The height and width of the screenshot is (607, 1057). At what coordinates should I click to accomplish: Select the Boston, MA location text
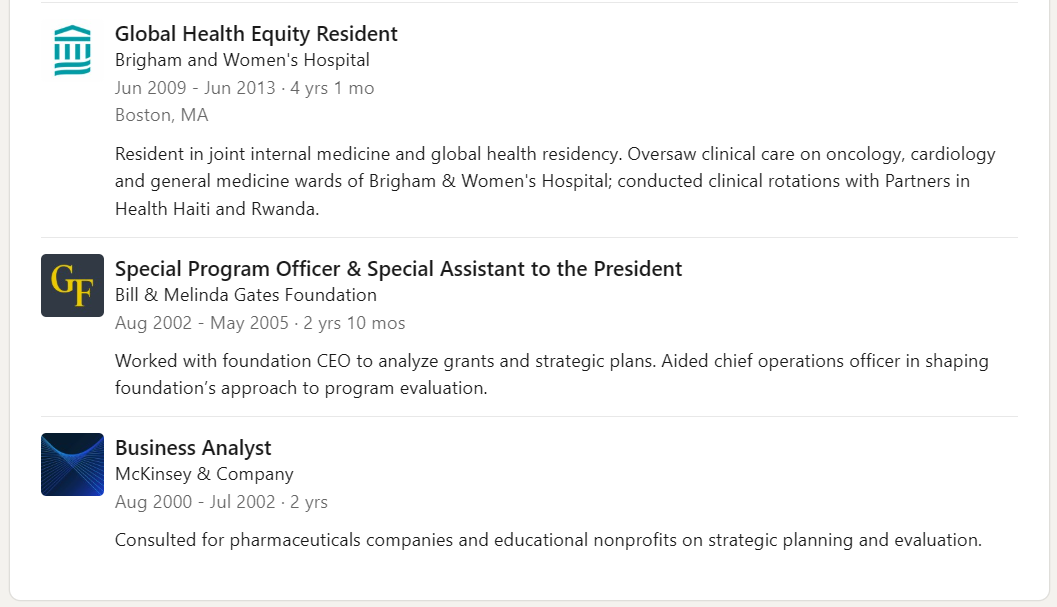[x=161, y=115]
